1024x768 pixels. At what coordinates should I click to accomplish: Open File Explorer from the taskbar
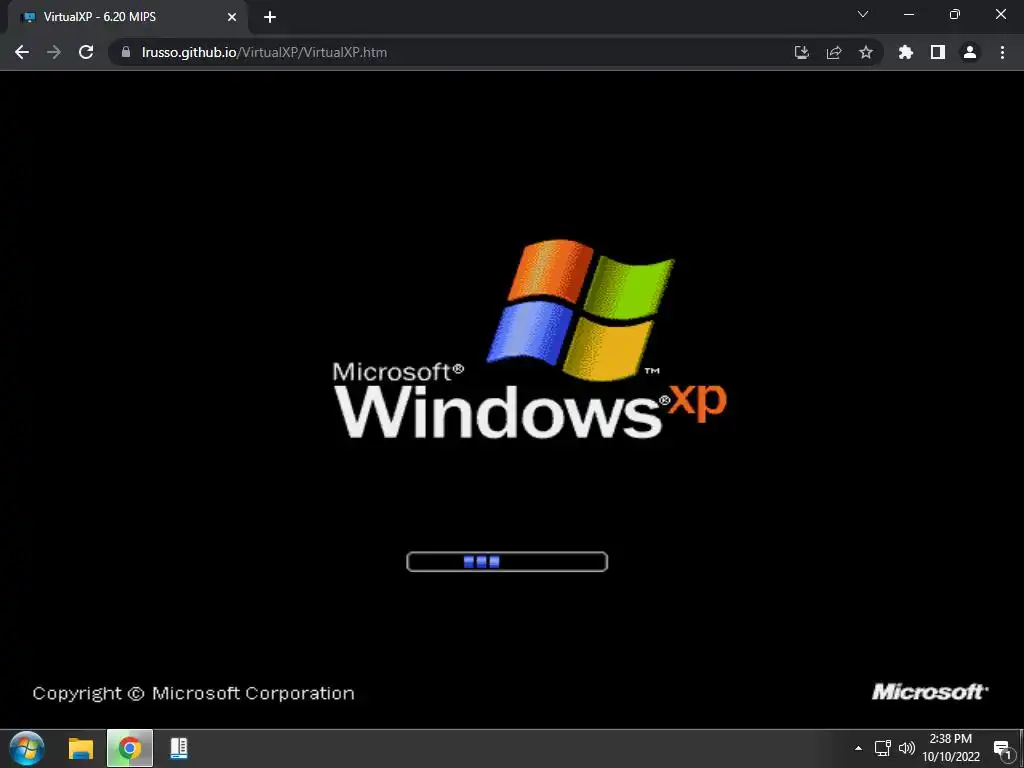coord(81,748)
